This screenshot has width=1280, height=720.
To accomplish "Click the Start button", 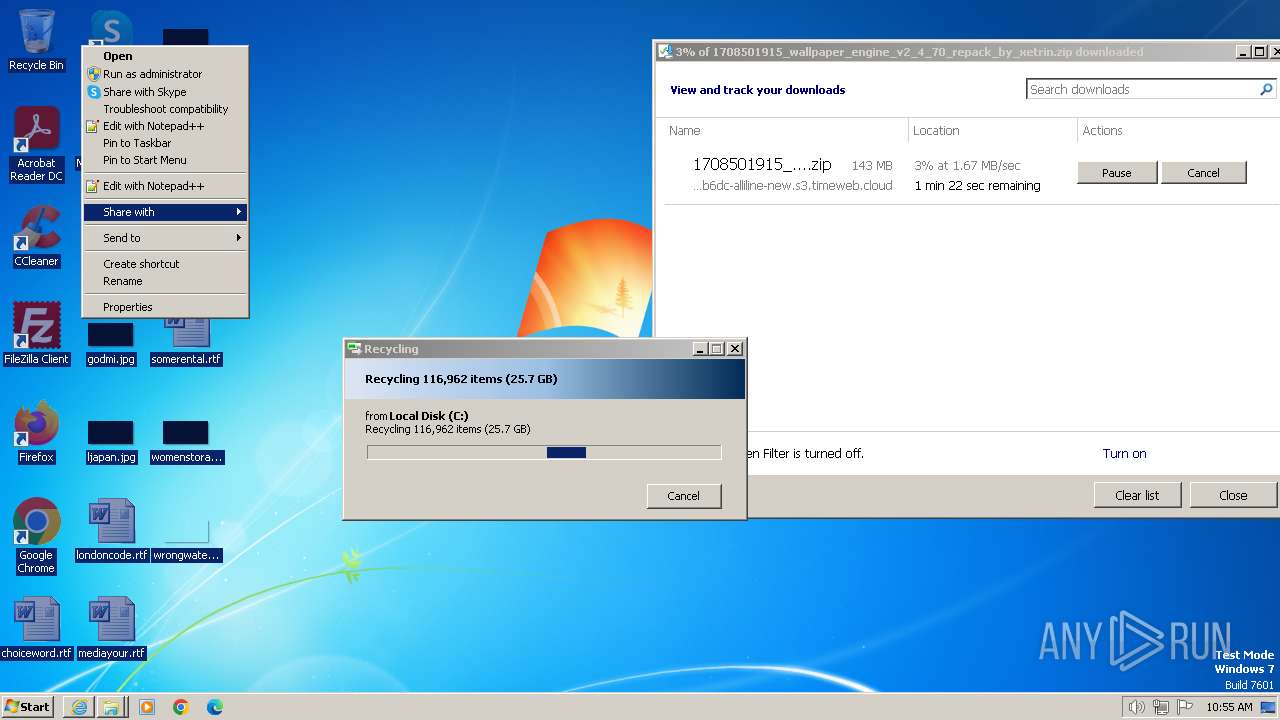I will (27, 707).
